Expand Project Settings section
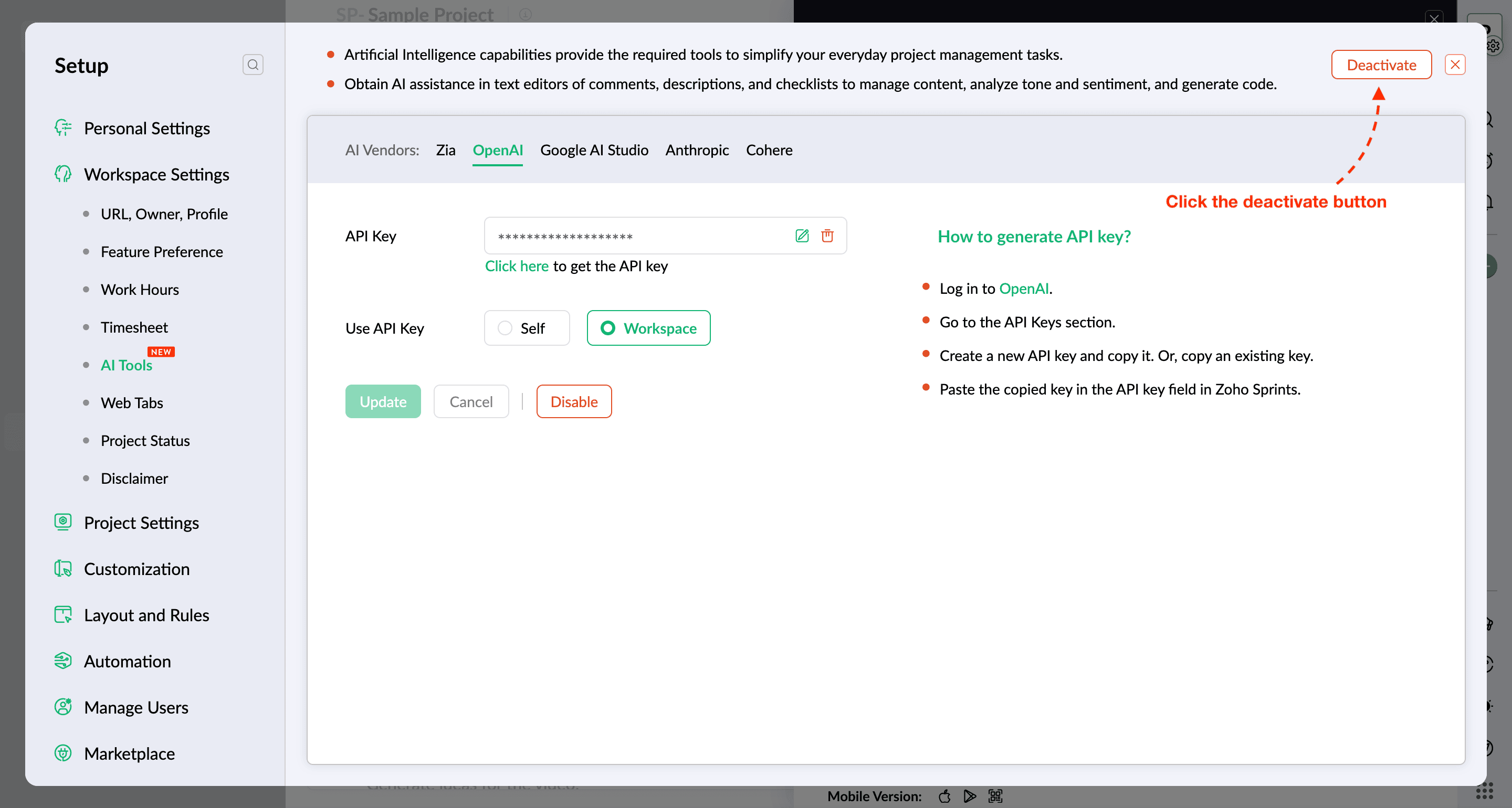 click(141, 522)
